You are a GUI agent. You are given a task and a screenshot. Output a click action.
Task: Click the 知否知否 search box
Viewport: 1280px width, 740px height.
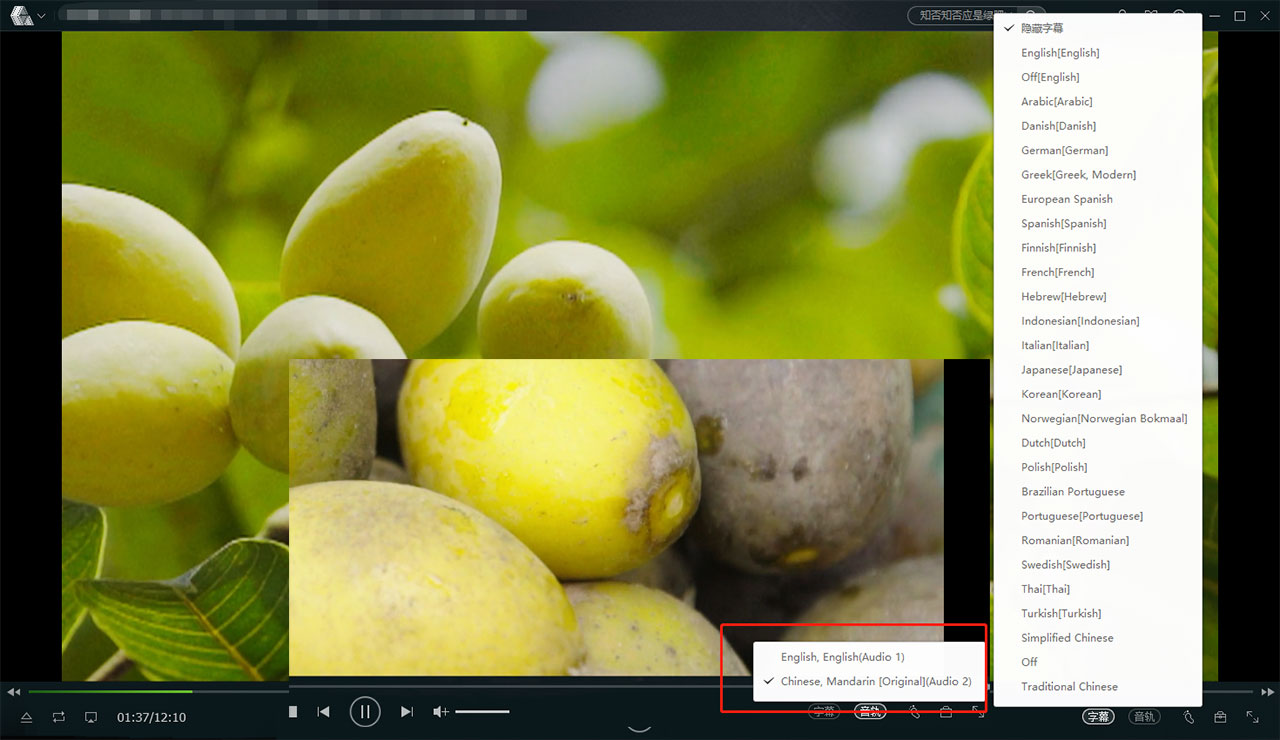click(x=955, y=16)
